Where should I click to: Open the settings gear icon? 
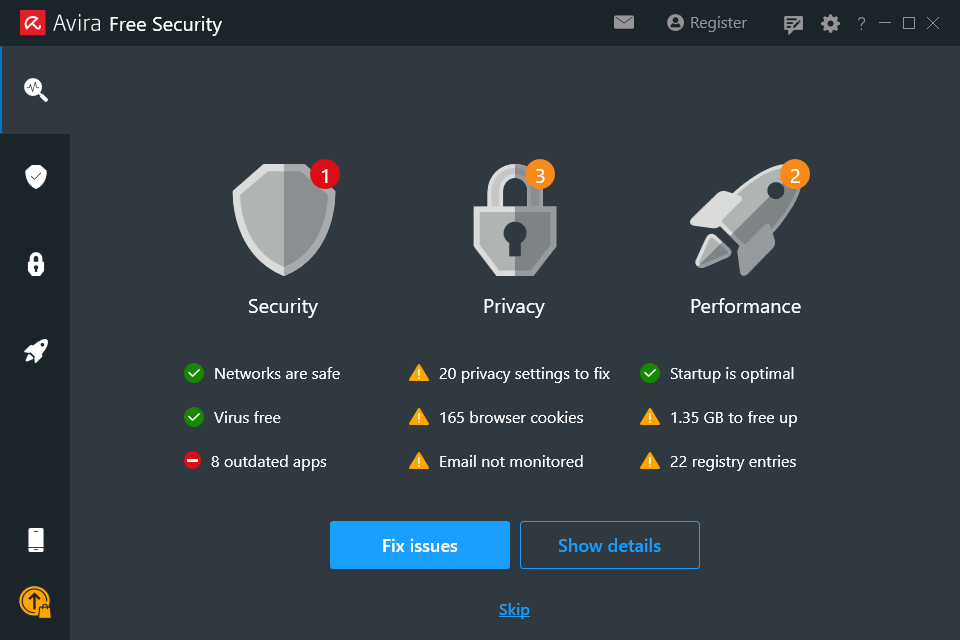click(x=830, y=23)
